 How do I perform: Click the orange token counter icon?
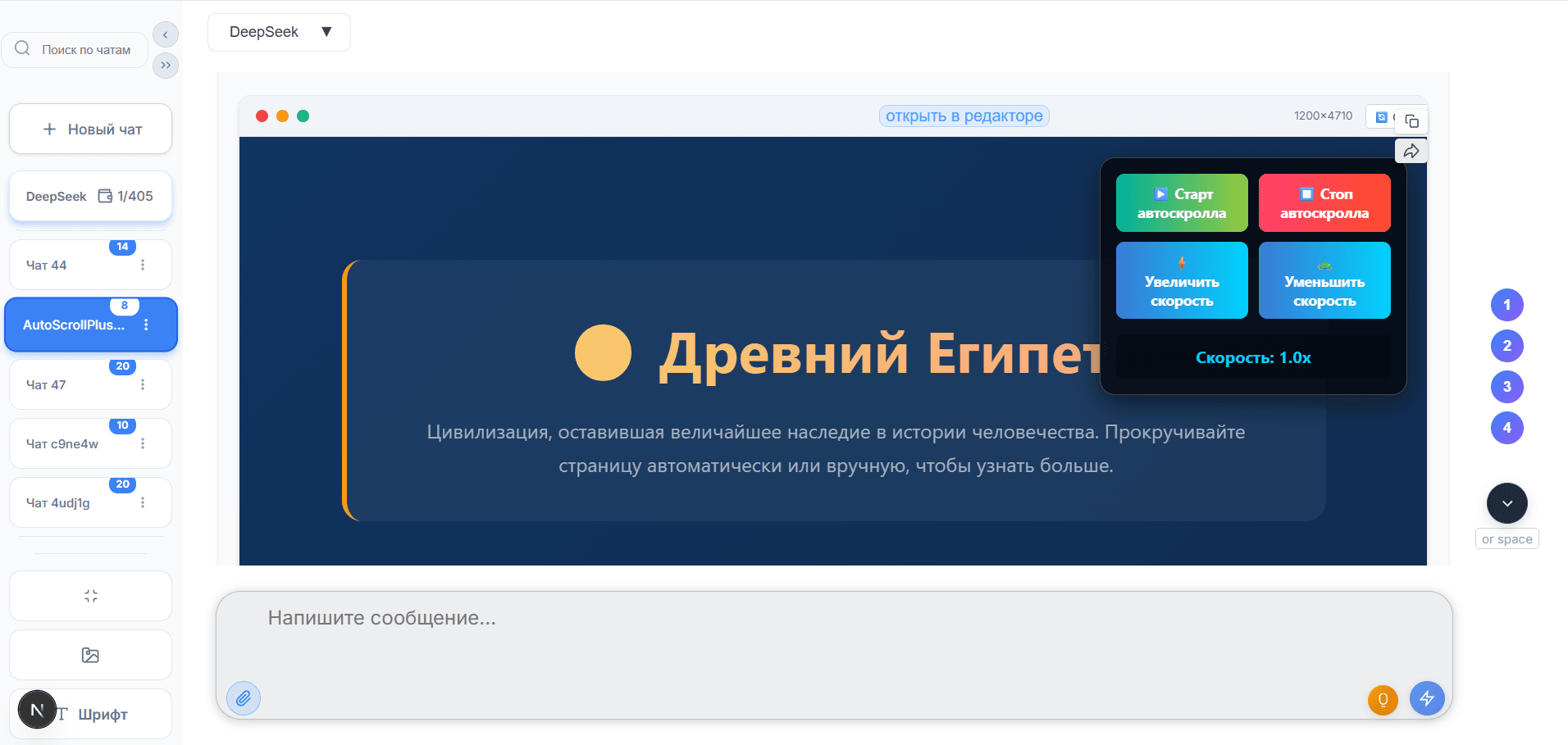coord(1383,699)
